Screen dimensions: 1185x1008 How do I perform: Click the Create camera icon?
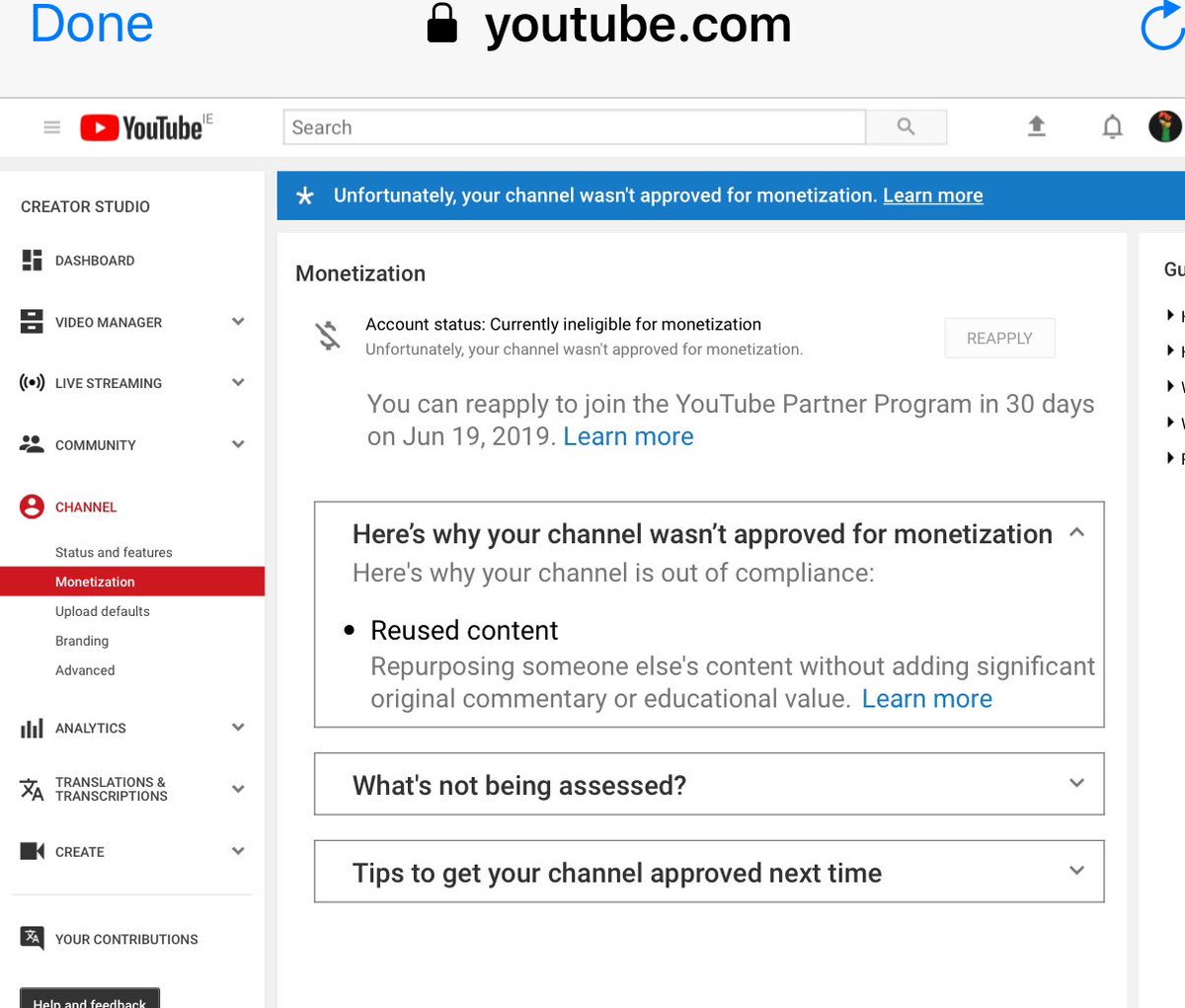(32, 851)
